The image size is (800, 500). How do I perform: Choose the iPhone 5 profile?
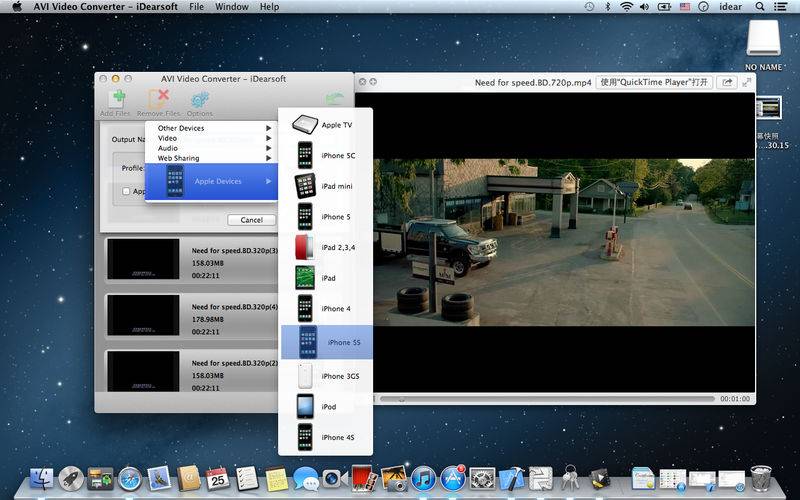[x=326, y=217]
